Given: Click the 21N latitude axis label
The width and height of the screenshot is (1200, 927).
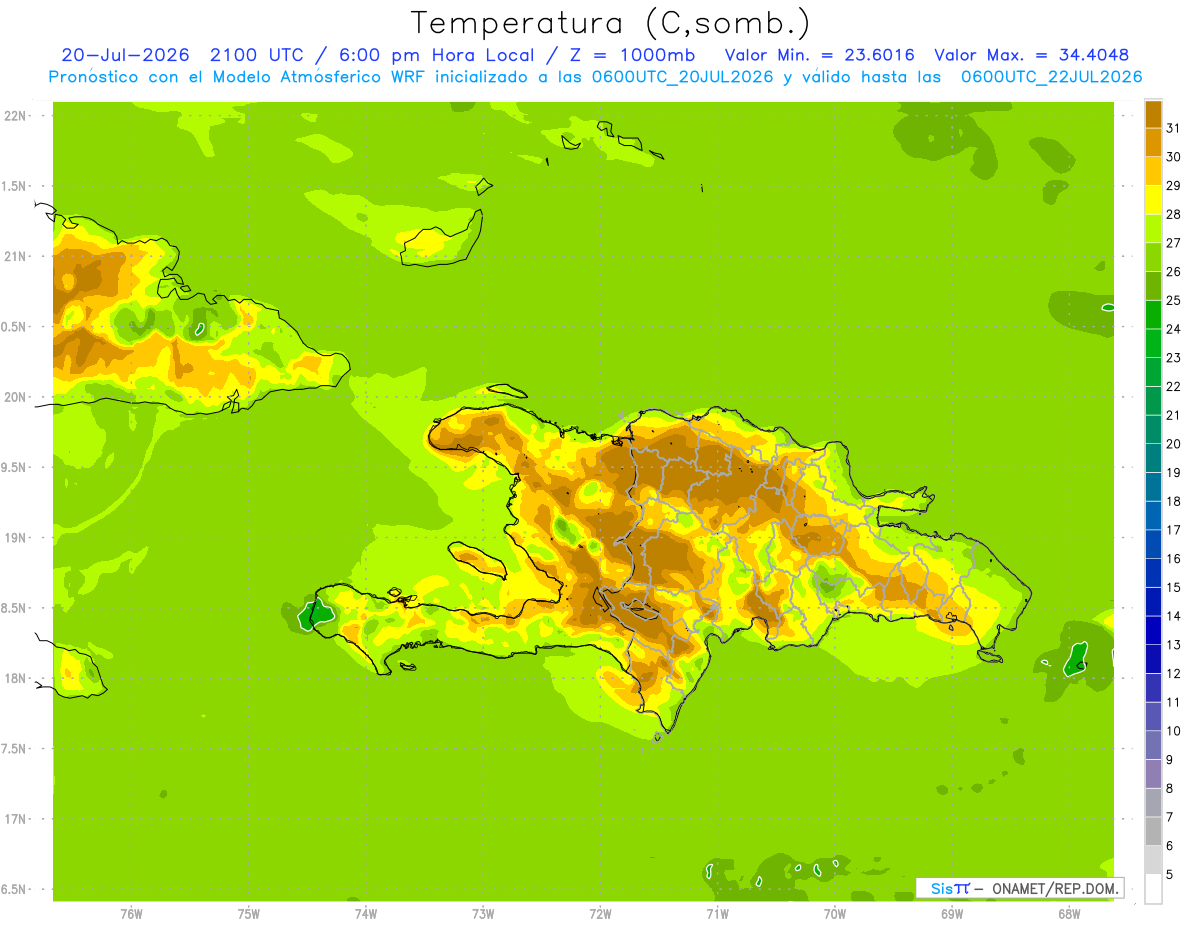Looking at the screenshot, I should pos(14,256).
